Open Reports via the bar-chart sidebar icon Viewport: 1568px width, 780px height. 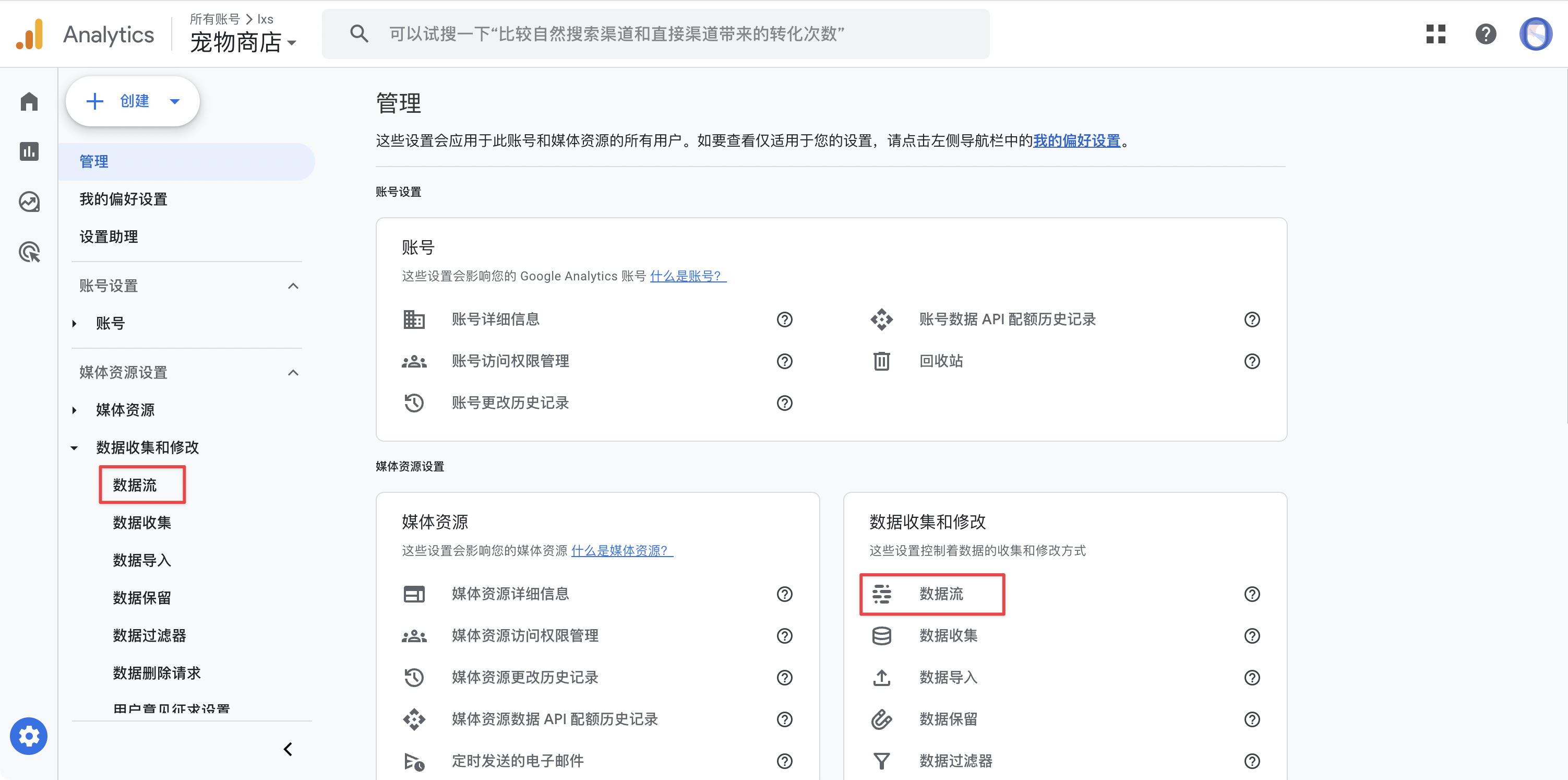tap(29, 151)
